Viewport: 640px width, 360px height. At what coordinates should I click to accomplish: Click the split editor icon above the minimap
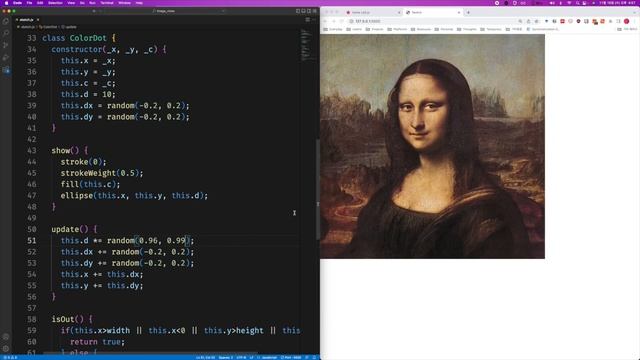tap(308, 20)
